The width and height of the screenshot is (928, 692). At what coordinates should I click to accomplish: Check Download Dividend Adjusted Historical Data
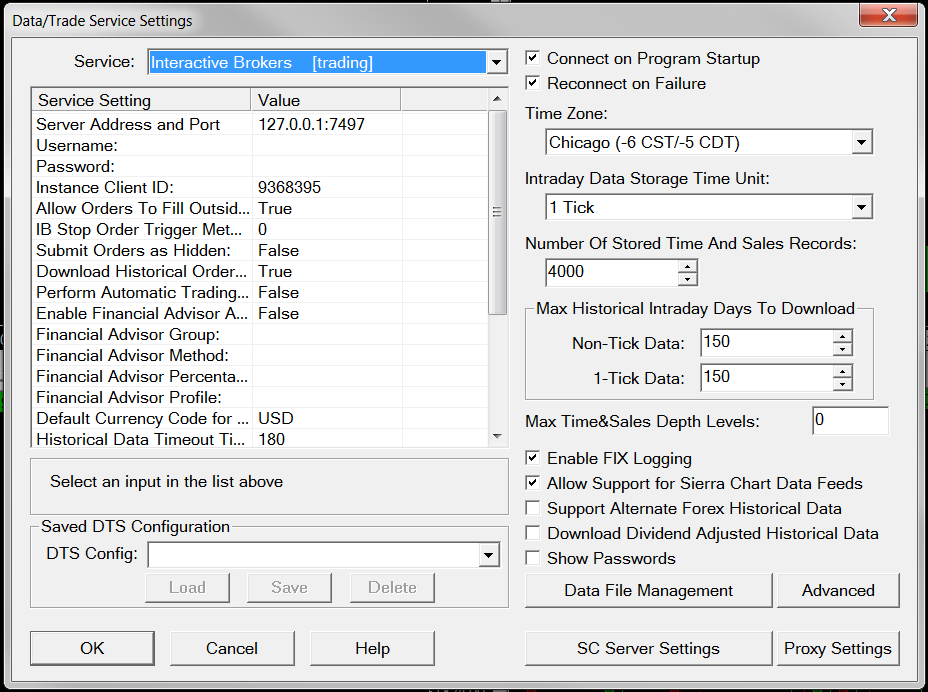coord(533,533)
